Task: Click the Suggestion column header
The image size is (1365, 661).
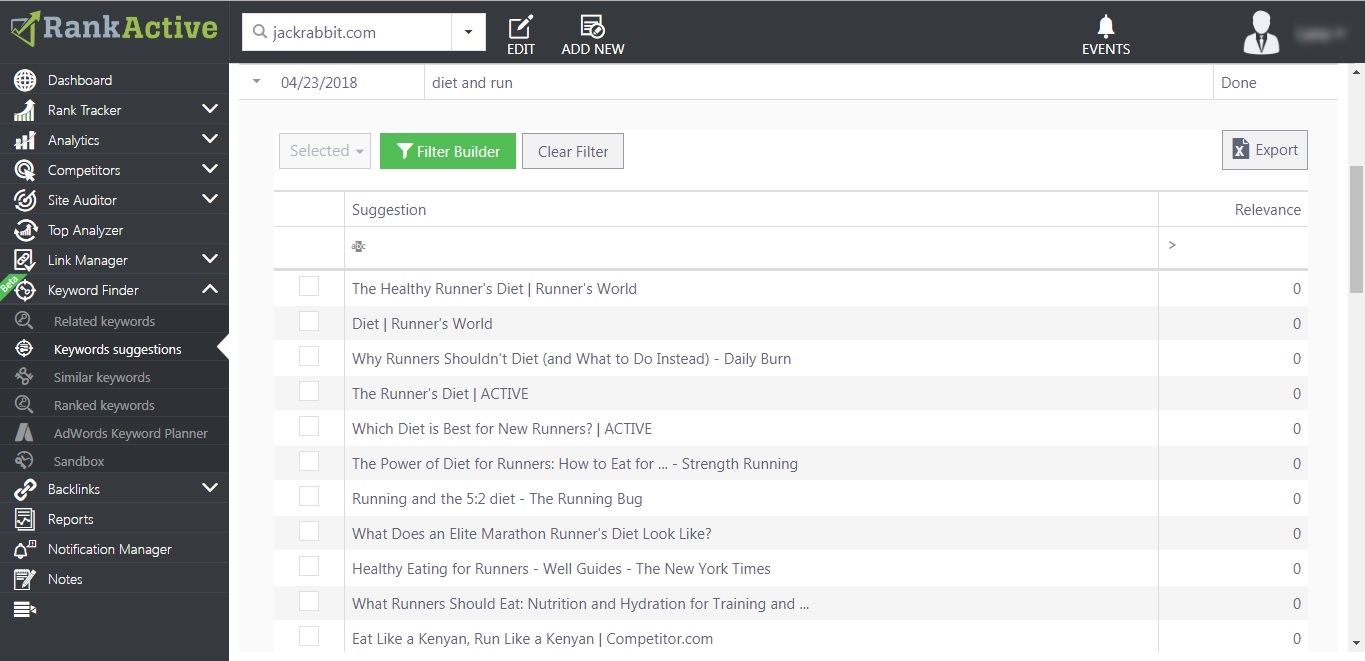Action: [x=751, y=209]
